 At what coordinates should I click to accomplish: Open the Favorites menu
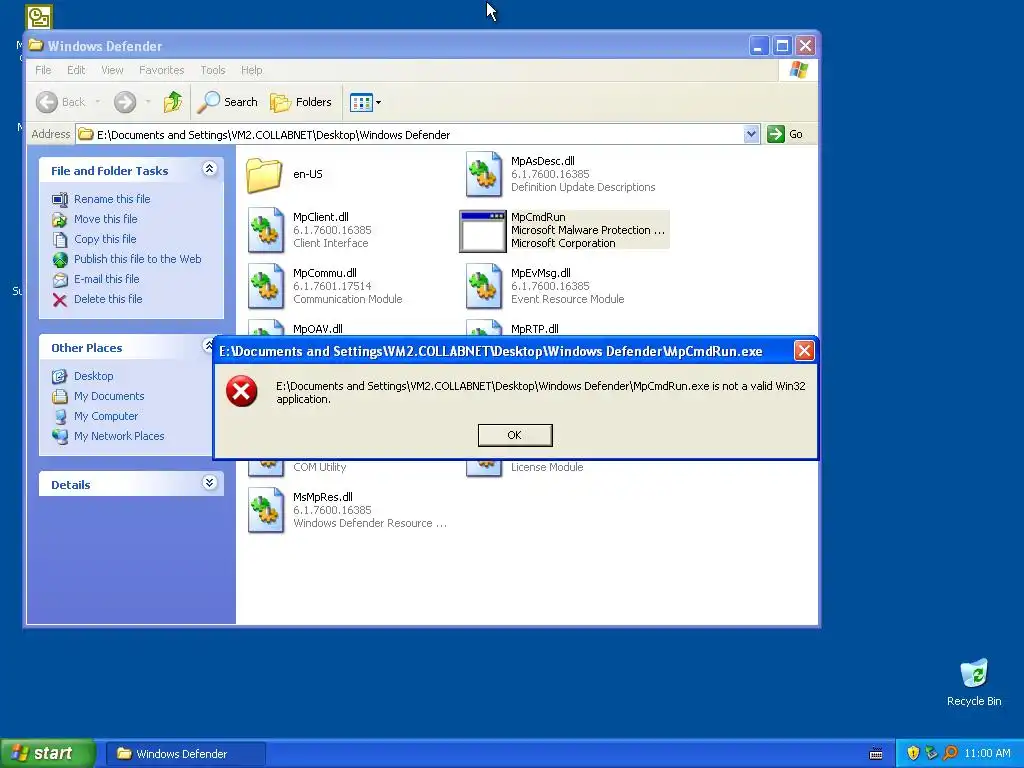(161, 70)
